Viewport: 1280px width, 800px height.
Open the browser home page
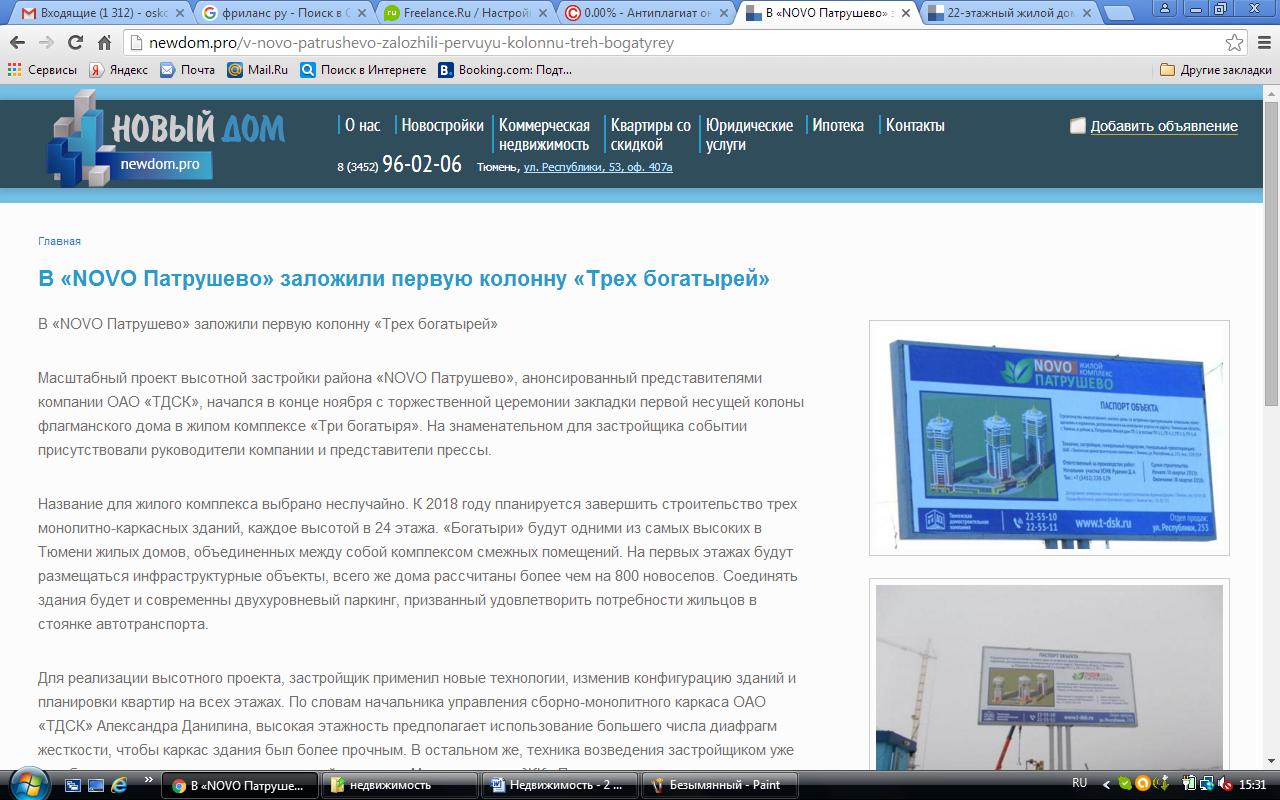click(104, 43)
